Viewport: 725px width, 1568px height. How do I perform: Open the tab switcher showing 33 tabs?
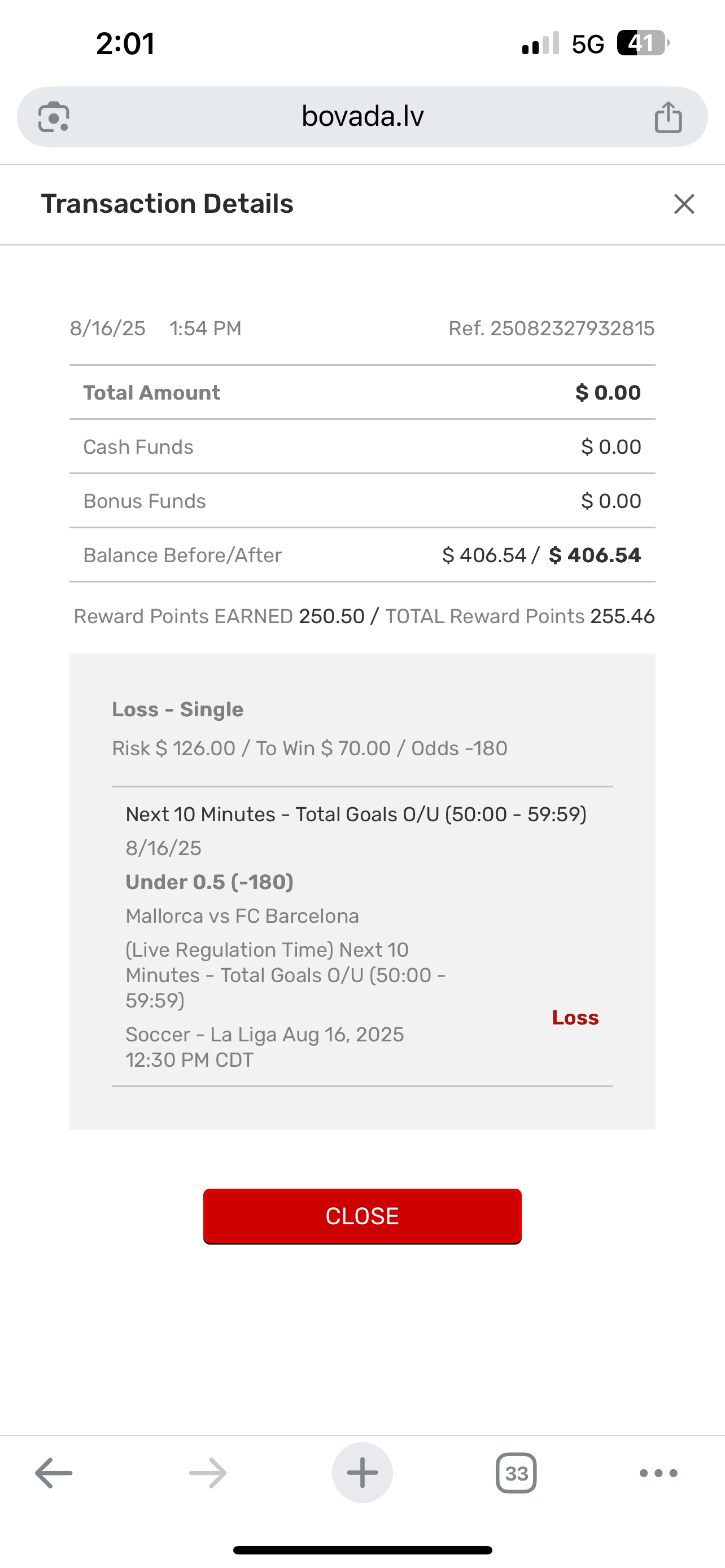(x=516, y=1473)
